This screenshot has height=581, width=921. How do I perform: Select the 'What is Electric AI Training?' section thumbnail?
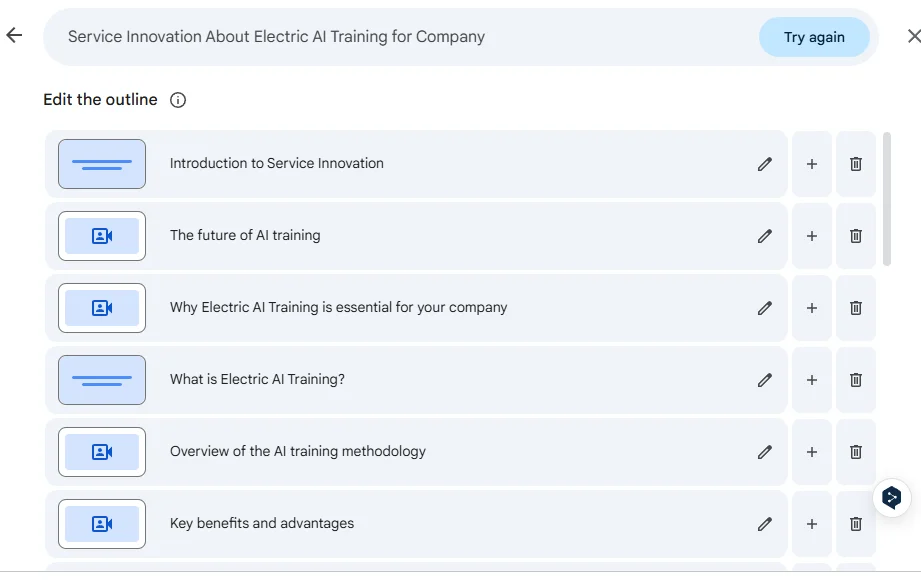pyautogui.click(x=102, y=380)
